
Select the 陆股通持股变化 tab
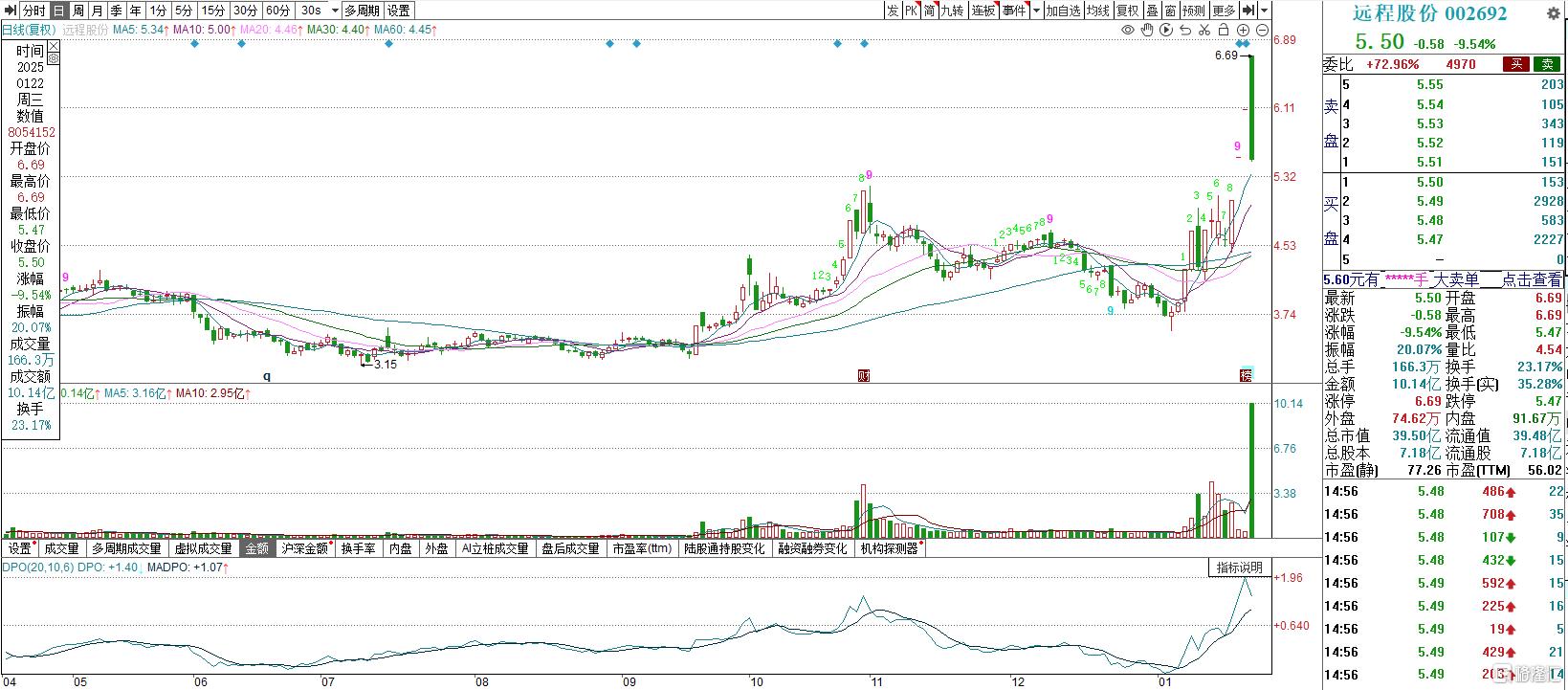pyautogui.click(x=724, y=548)
